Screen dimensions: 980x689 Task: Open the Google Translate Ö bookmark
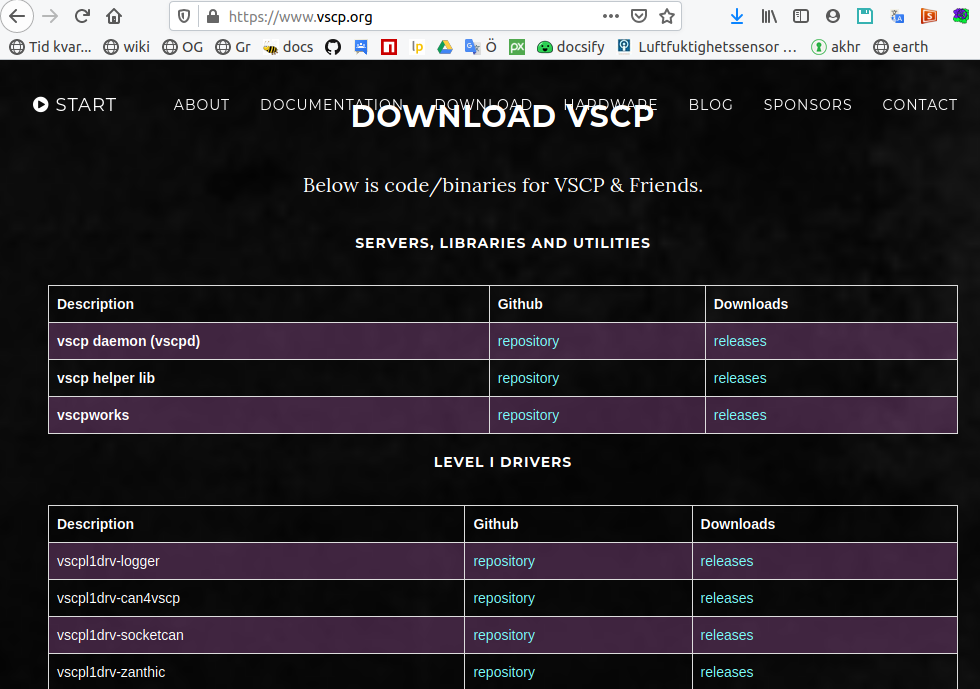coord(480,47)
